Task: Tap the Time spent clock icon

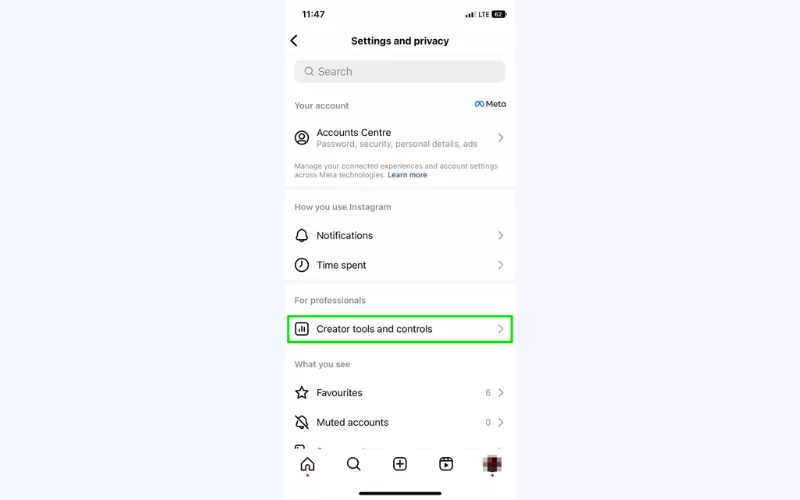Action: [x=302, y=265]
